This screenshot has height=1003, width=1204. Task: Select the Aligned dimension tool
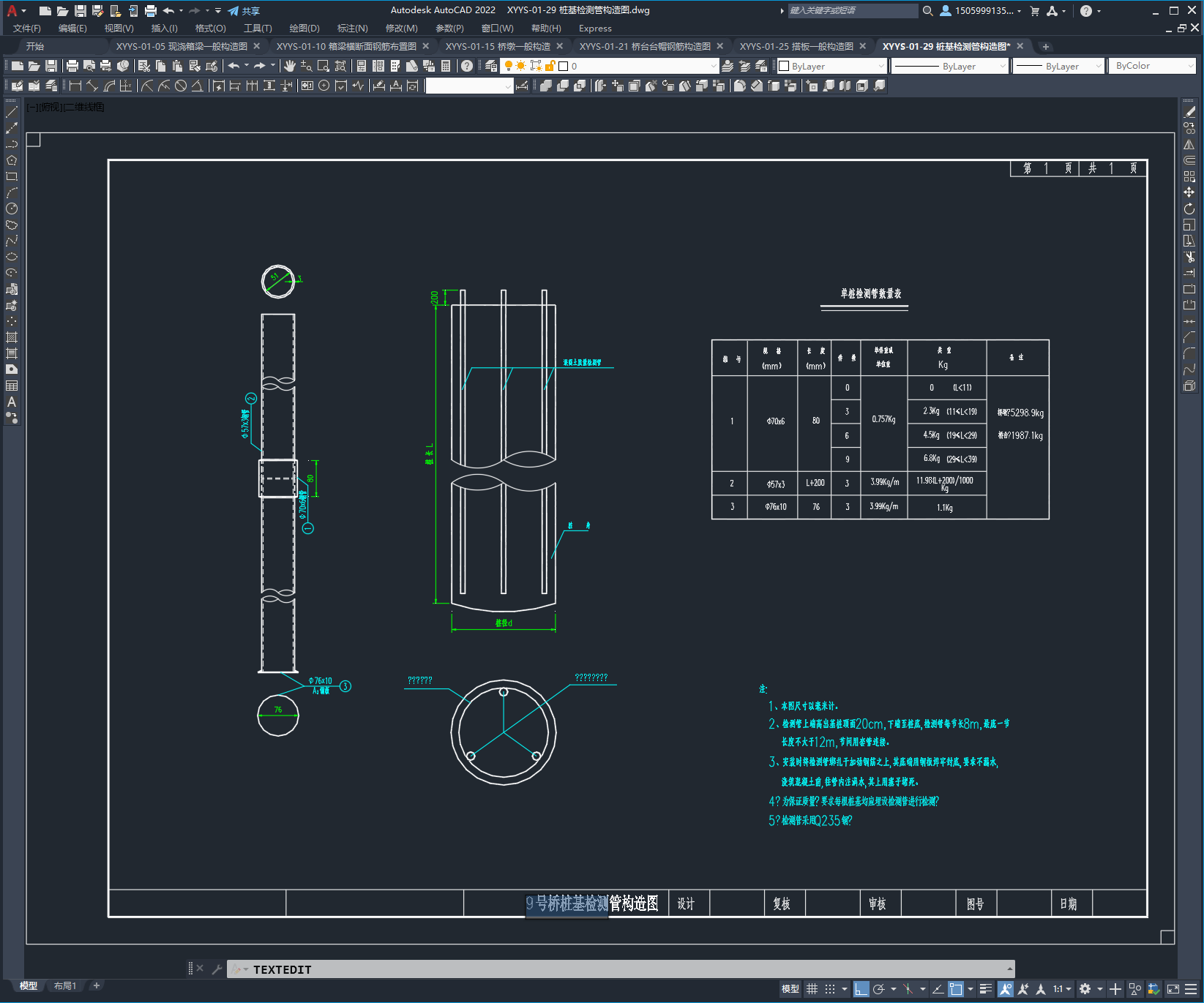tap(92, 86)
